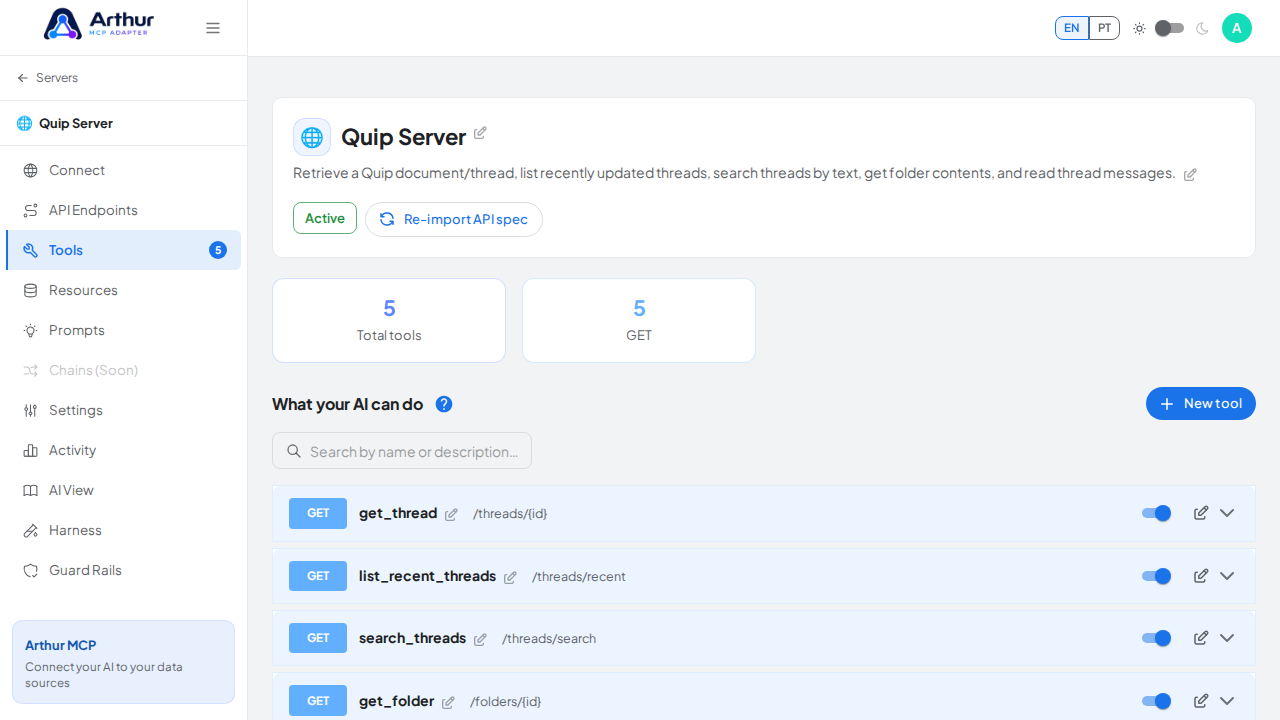
Task: Open the user avatar A menu
Action: coord(1237,28)
